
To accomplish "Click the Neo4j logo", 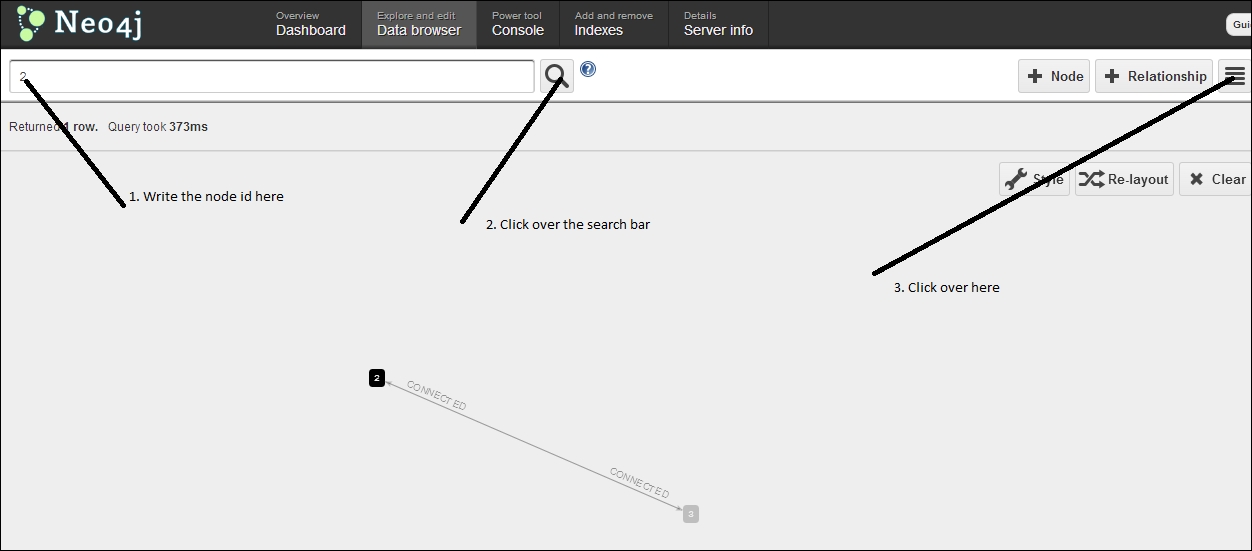I will point(82,24).
